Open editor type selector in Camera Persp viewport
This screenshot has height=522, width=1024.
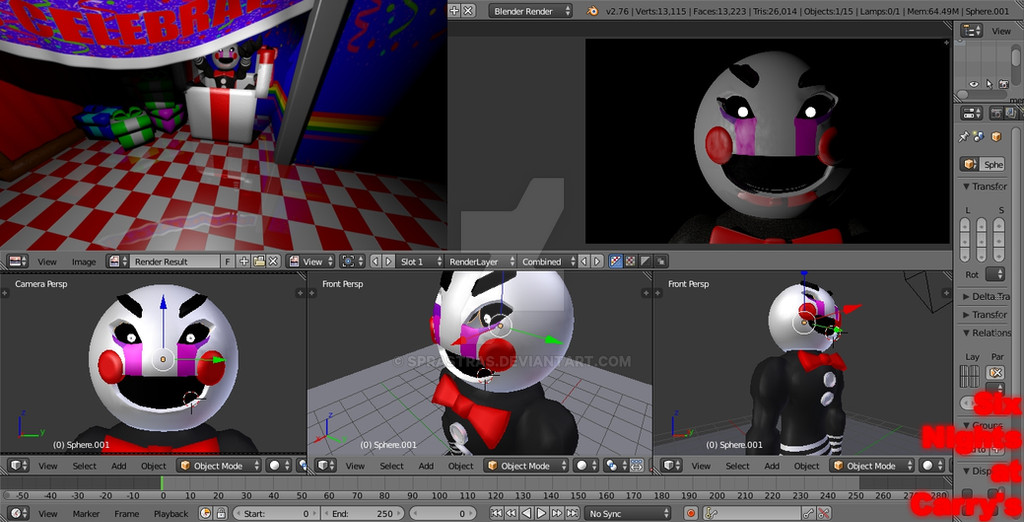[x=19, y=466]
